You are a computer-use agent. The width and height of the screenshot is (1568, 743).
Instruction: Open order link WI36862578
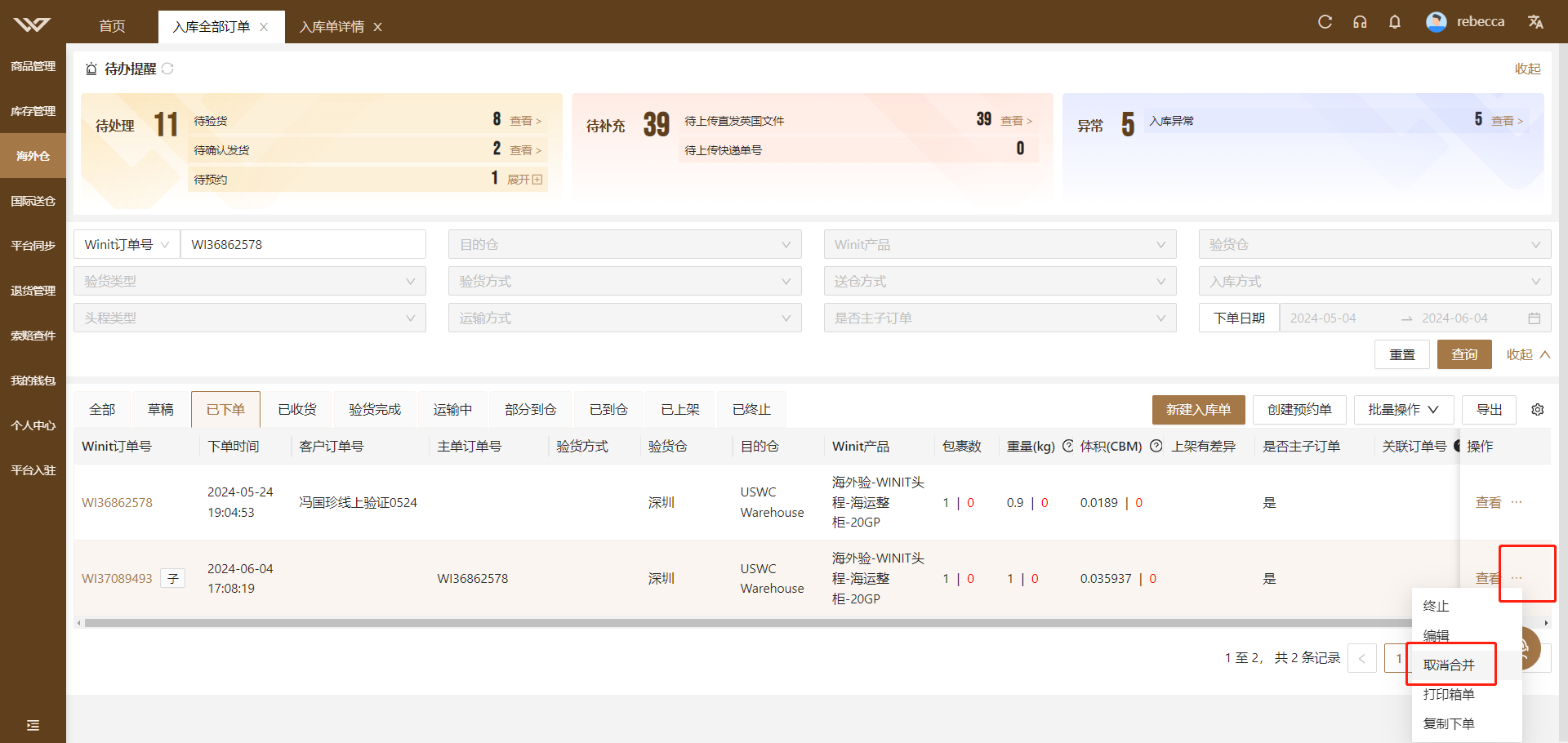point(117,503)
